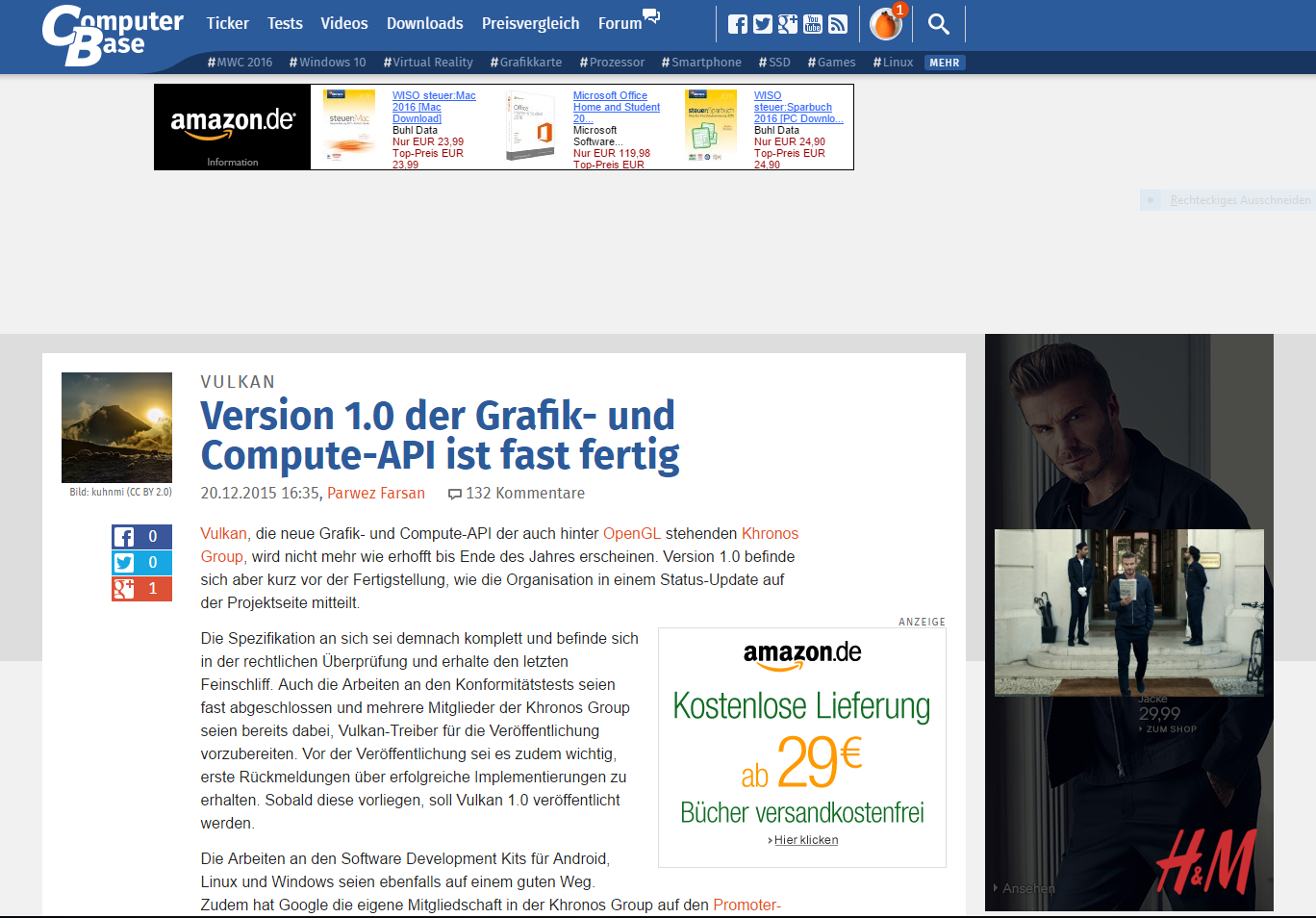Select the #Windows 10 tag
The image size is (1316, 918).
[327, 63]
